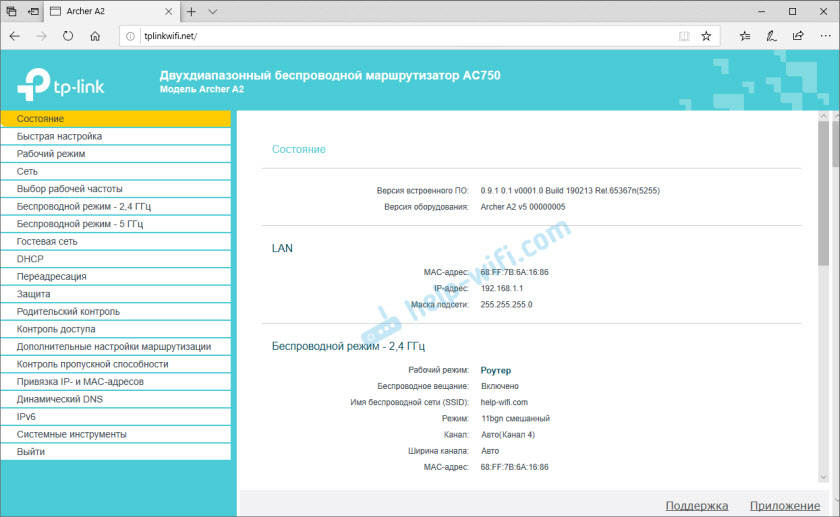840x517 pixels.
Task: Open Системные инструменты menu
Action: (x=71, y=434)
